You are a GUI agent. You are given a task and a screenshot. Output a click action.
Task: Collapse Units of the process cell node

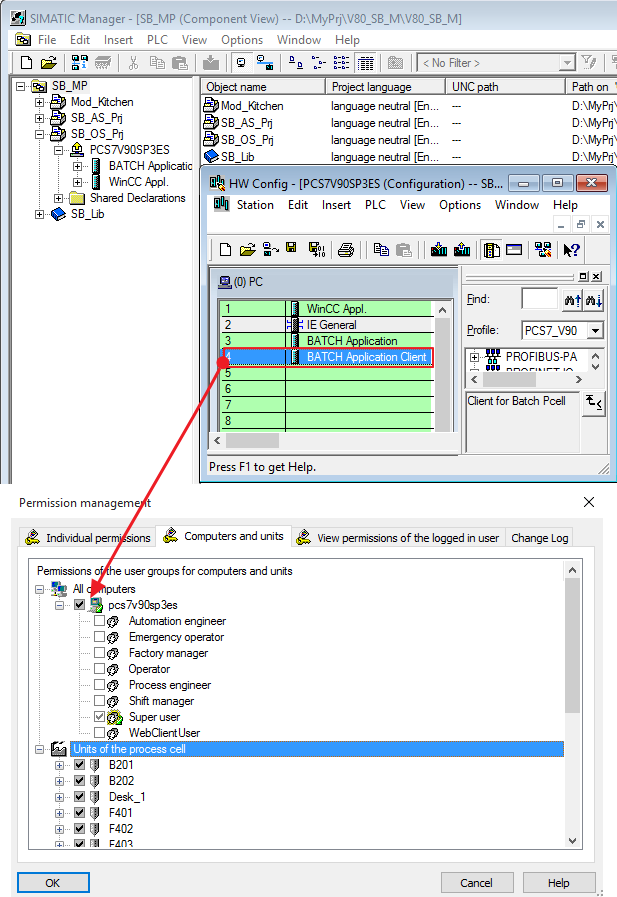(x=39, y=749)
